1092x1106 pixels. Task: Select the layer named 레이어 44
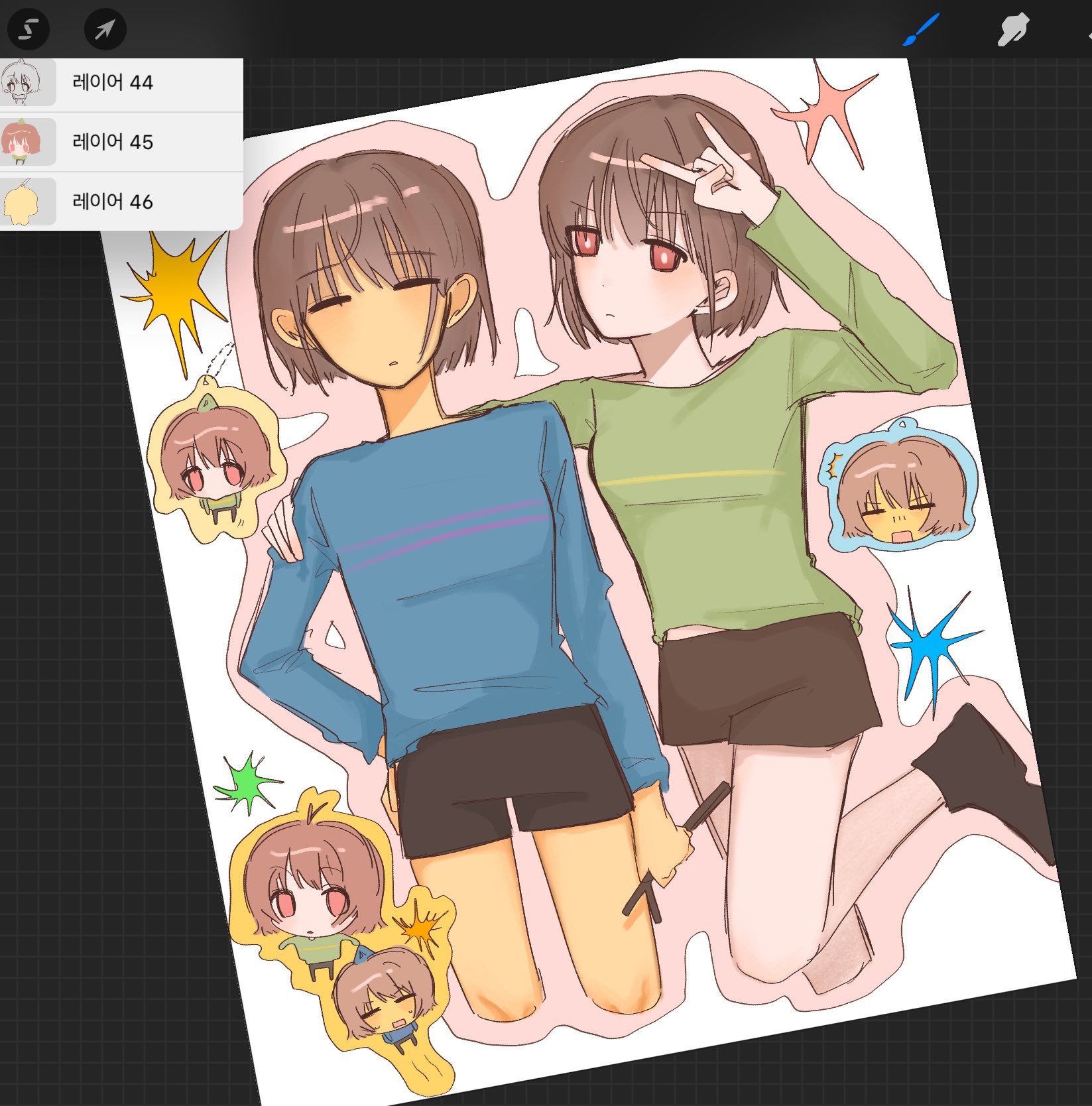point(121,82)
